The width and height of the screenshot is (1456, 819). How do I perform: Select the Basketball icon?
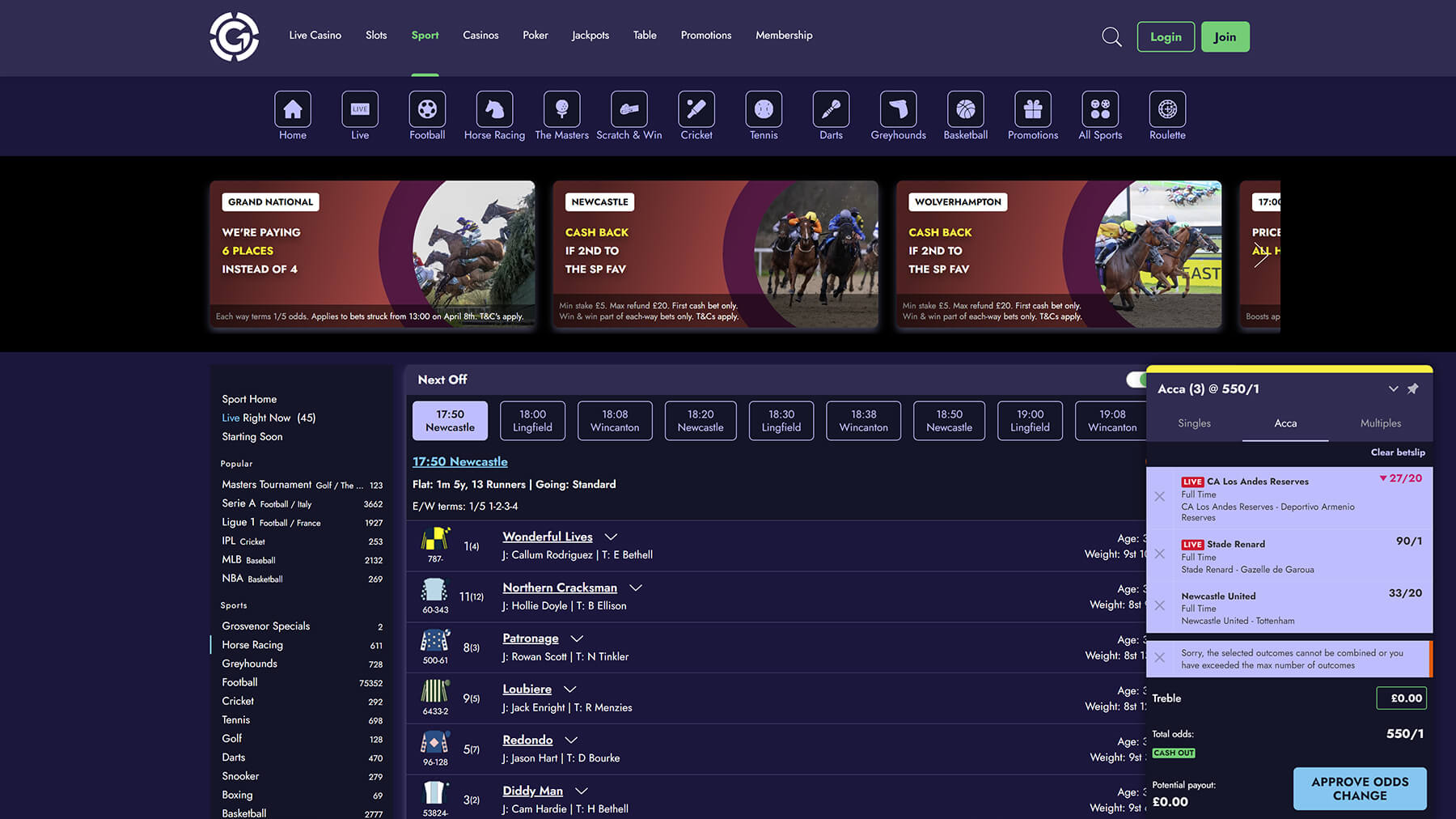point(966,109)
